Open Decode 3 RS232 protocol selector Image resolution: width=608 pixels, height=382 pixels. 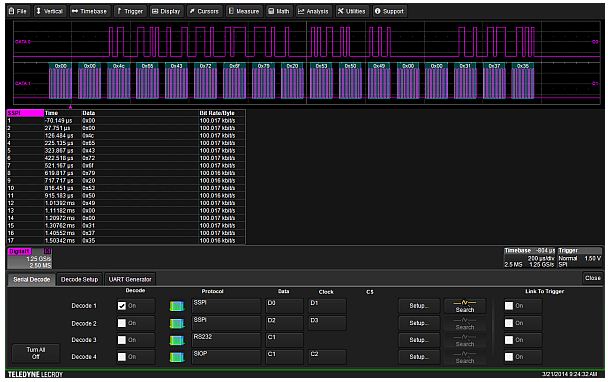click(x=226, y=340)
